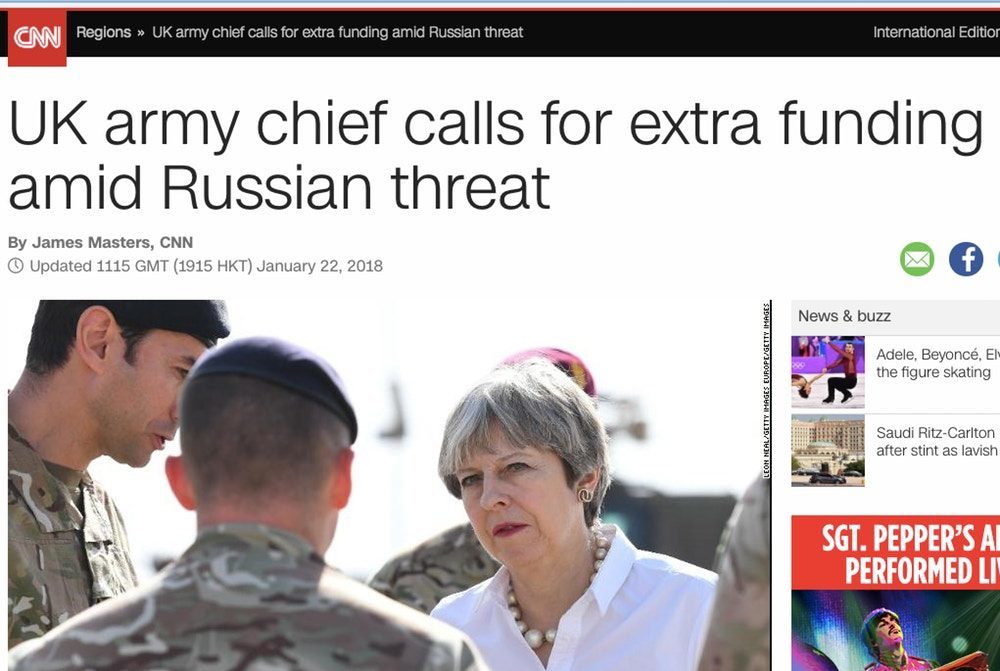Screen dimensions: 1000x671
Task: Click the clock icon beside updated time
Action: pos(16,266)
